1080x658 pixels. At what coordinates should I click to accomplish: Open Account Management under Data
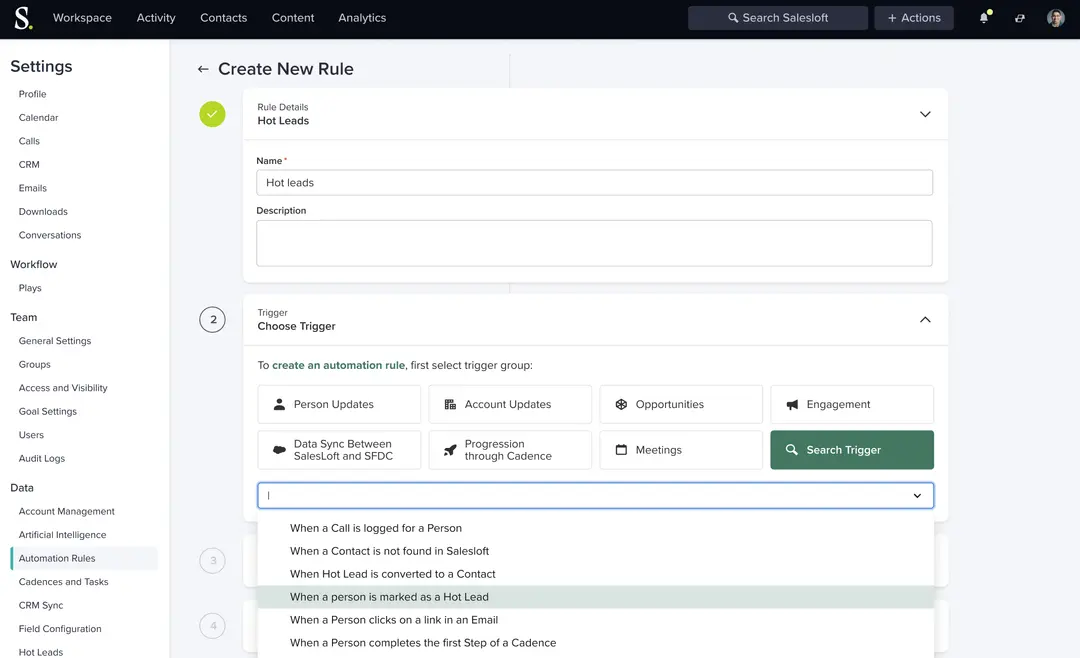tap(66, 511)
